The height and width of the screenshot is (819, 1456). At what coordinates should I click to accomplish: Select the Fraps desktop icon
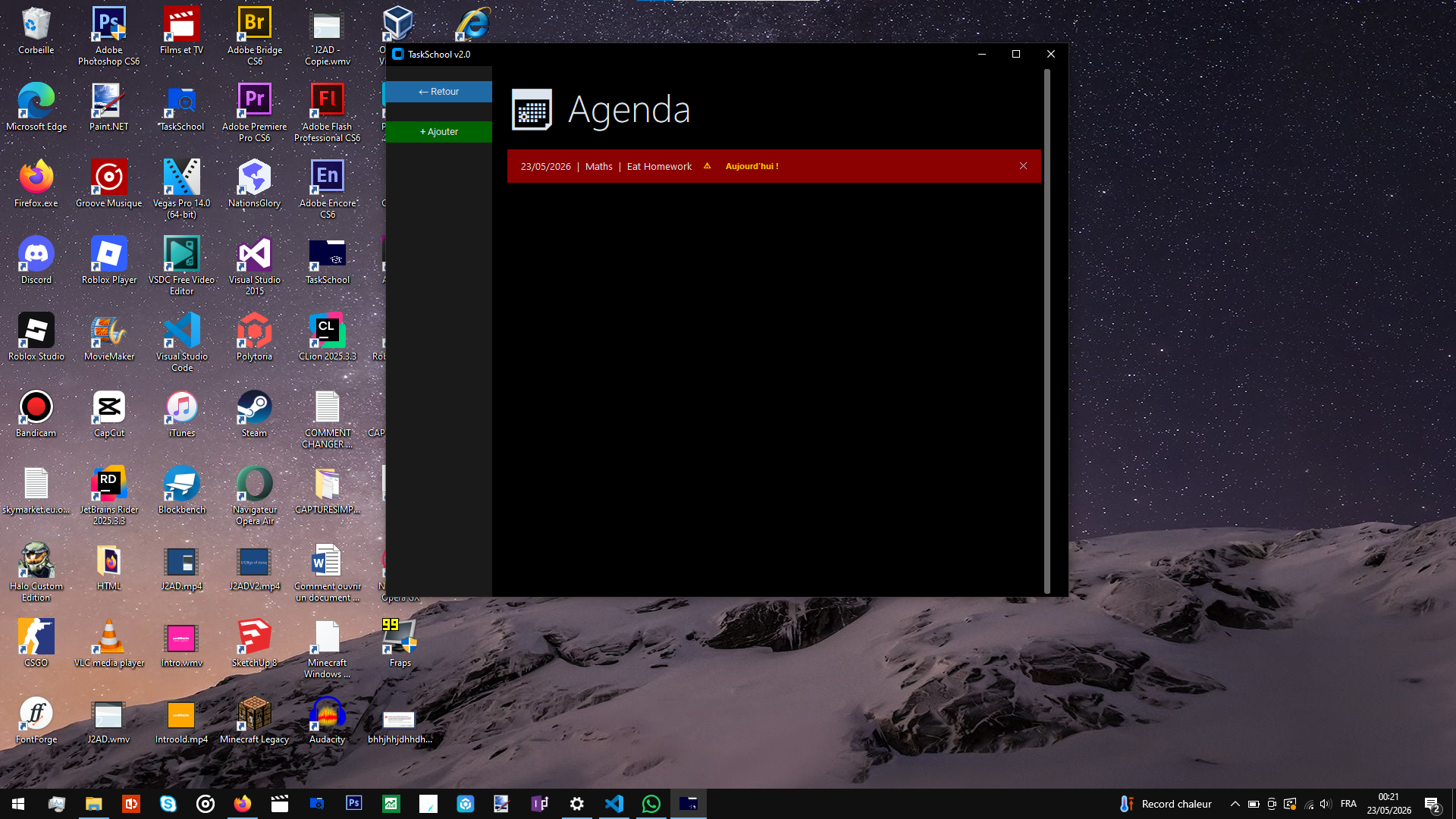click(x=400, y=644)
